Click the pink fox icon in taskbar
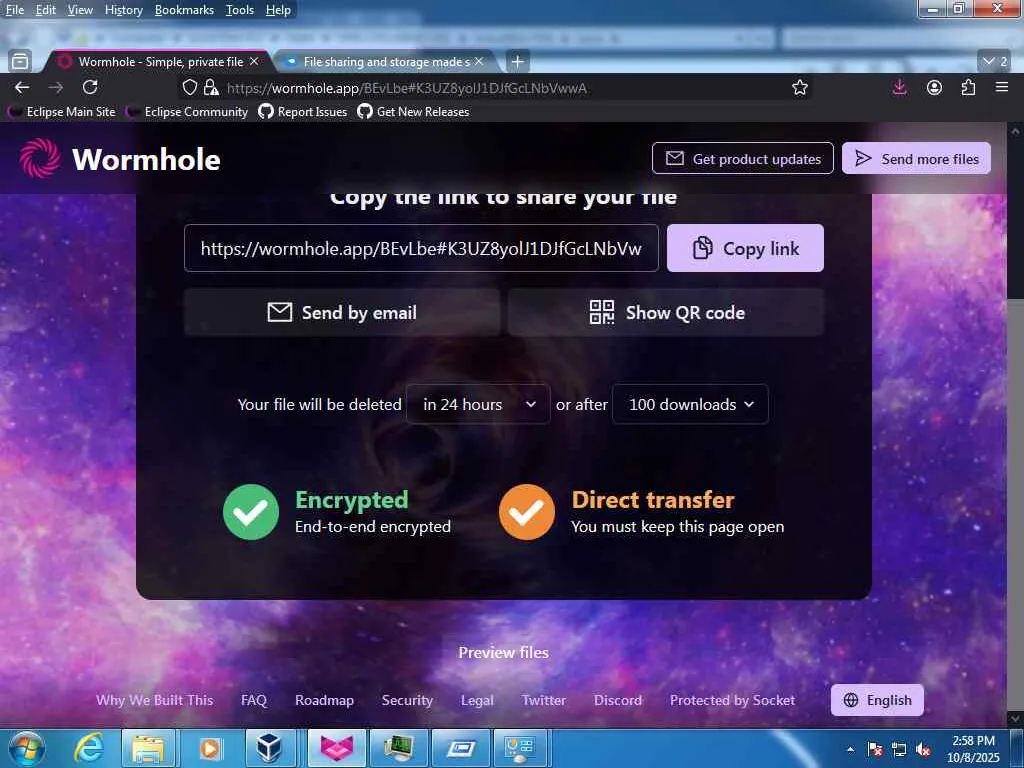Screen dimensions: 1024x768 (336, 748)
